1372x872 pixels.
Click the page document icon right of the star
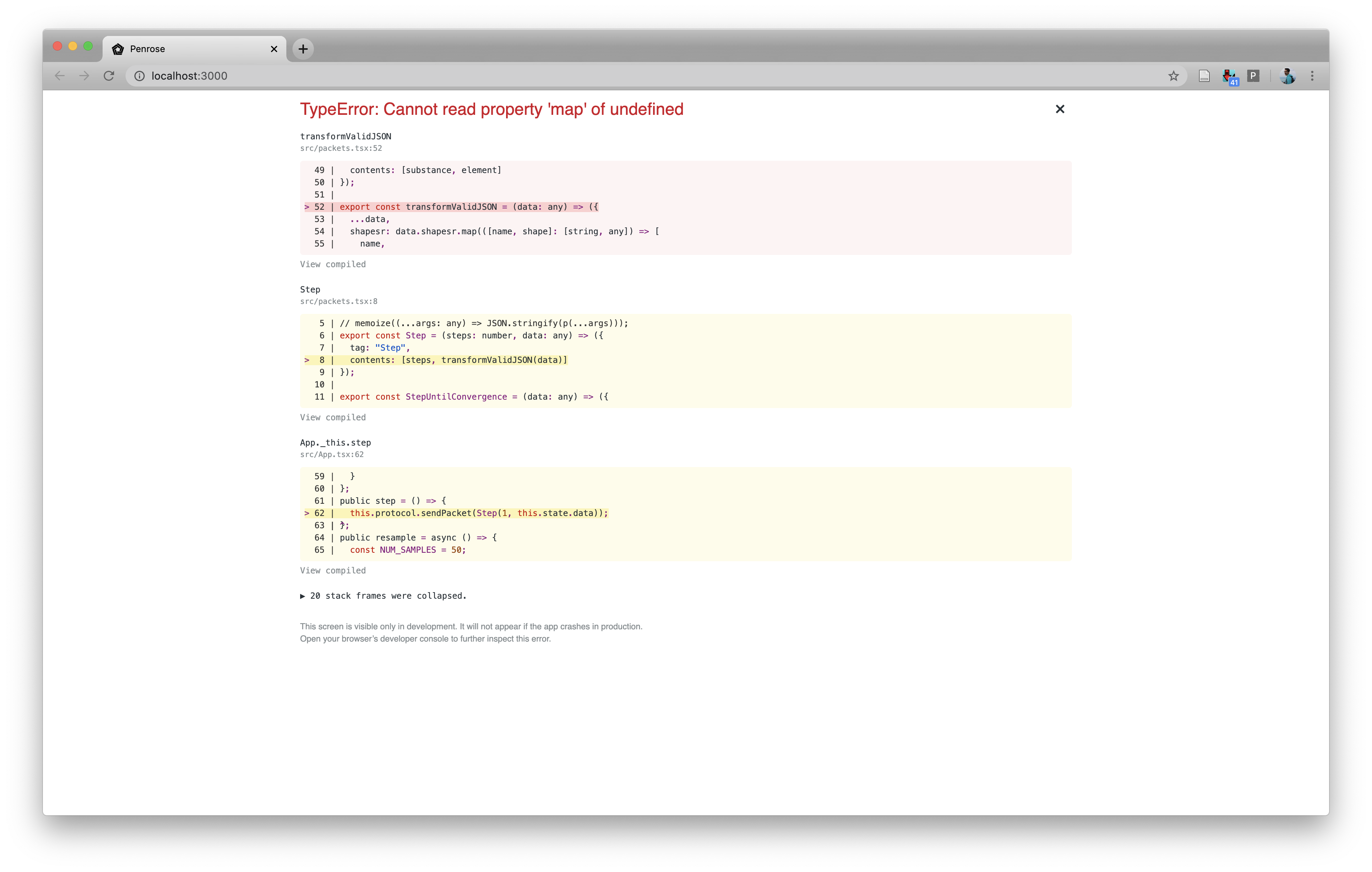click(x=1203, y=76)
